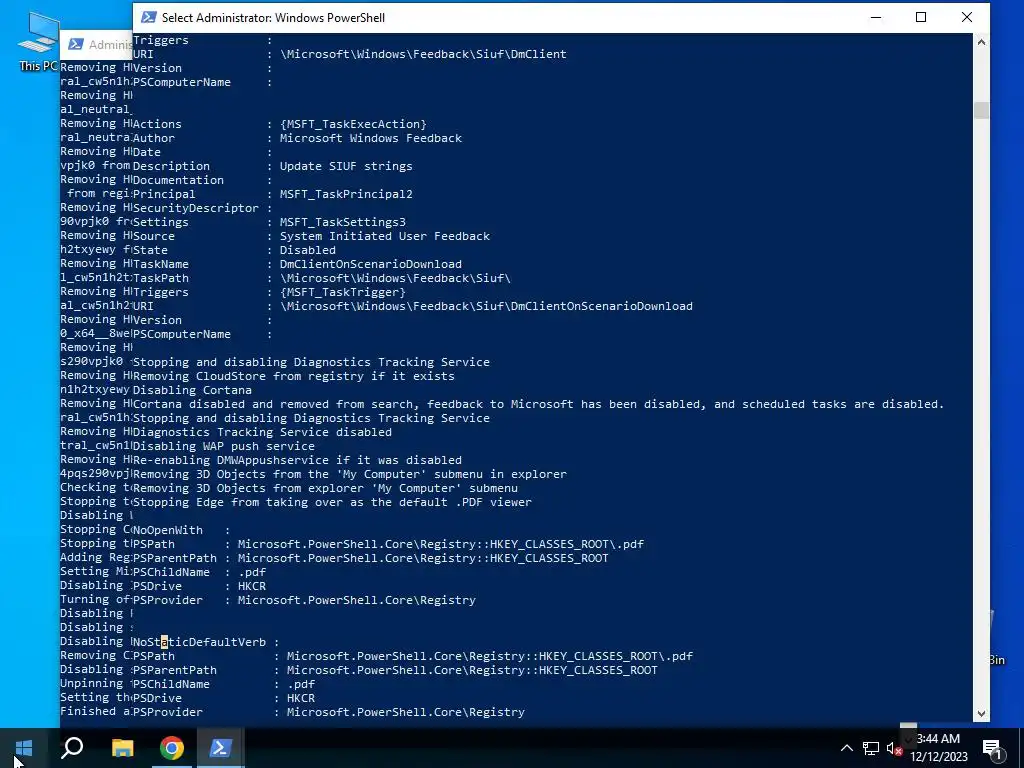Show hidden system tray icons

846,748
